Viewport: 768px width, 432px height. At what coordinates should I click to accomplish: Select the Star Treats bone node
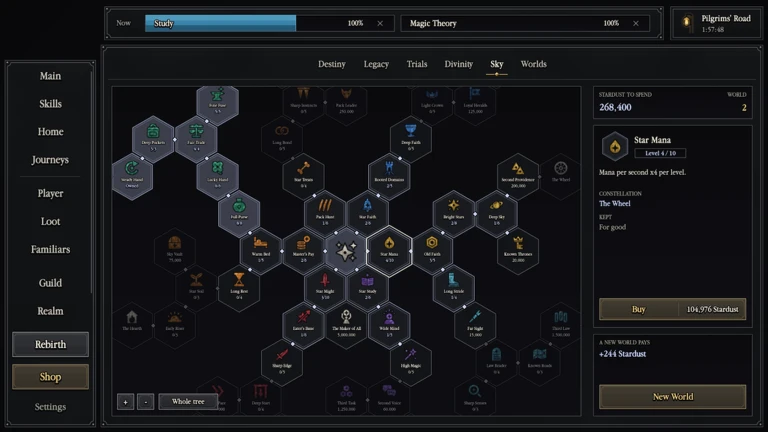coord(303,177)
